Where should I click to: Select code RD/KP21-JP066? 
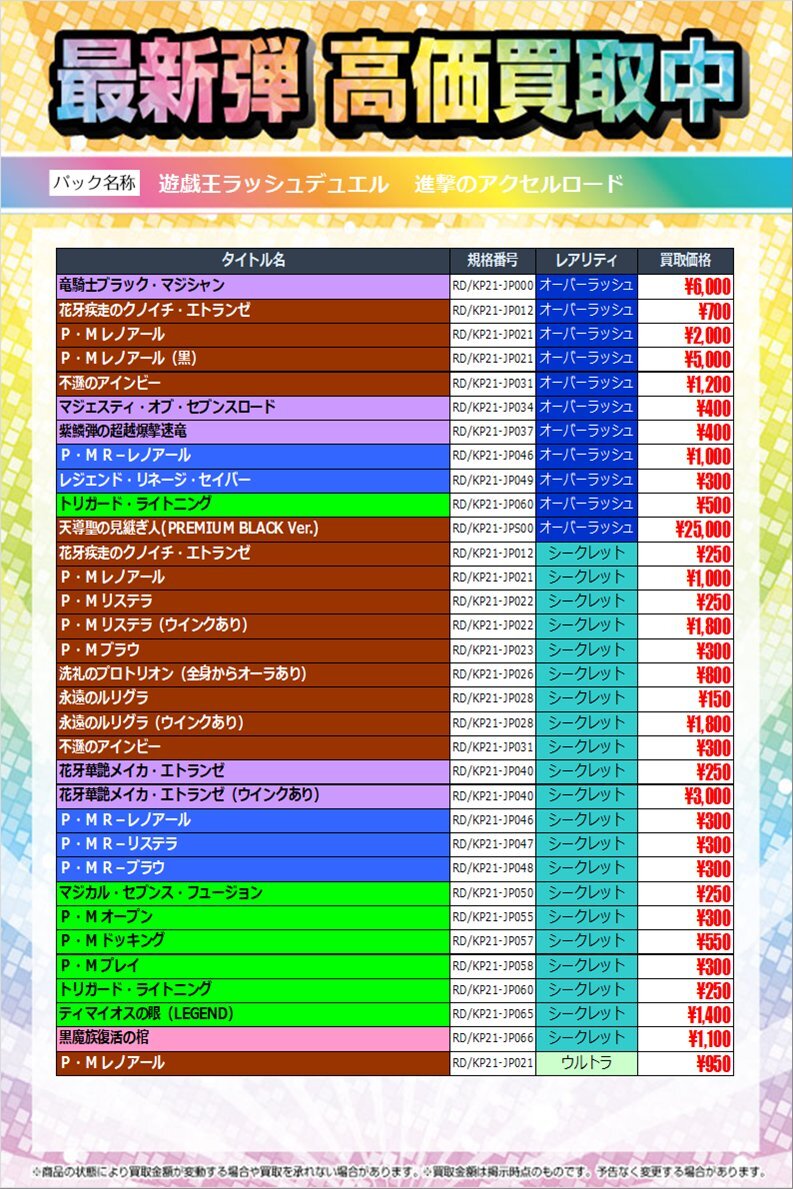(493, 1038)
